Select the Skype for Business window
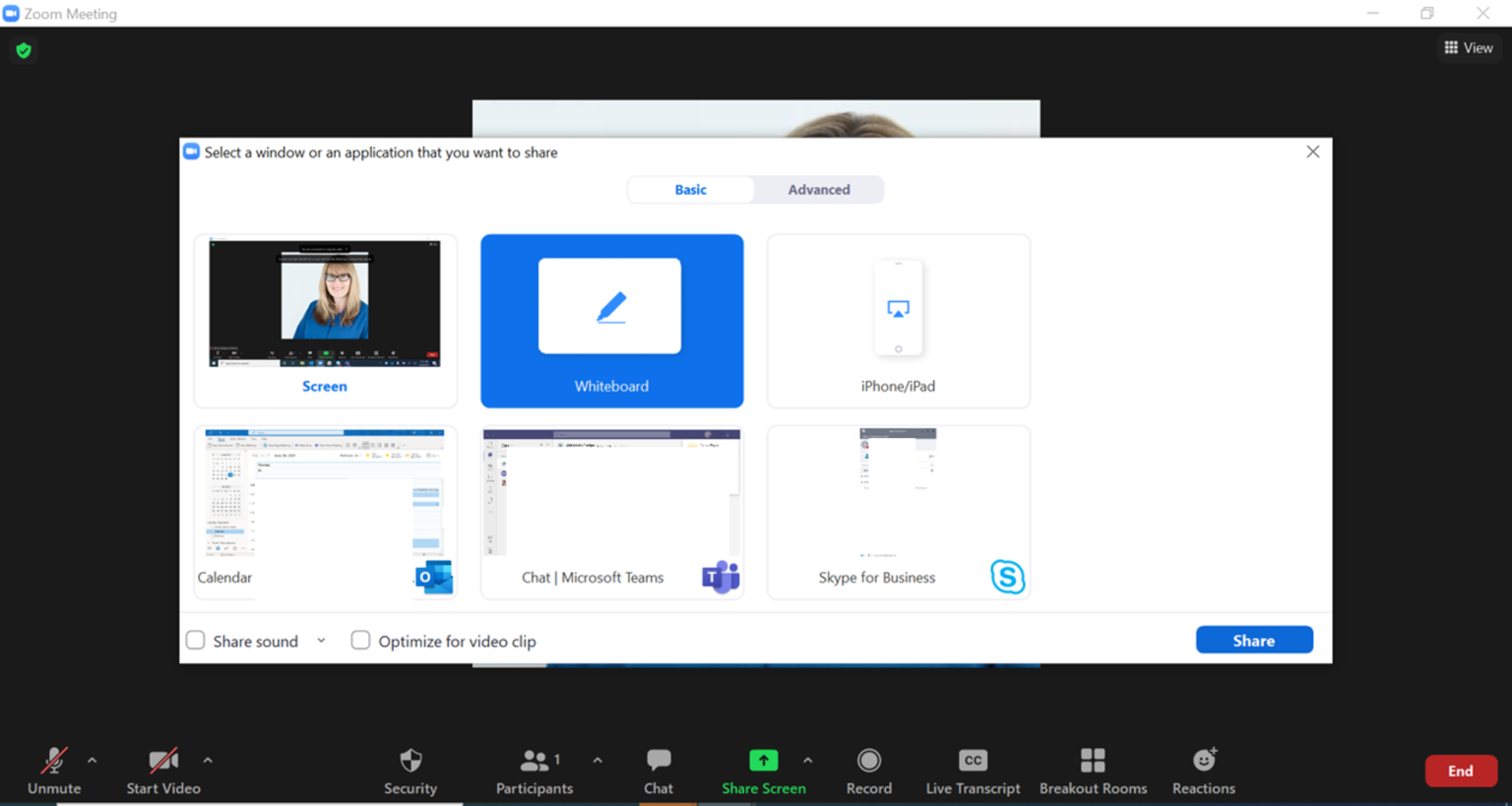 [898, 512]
